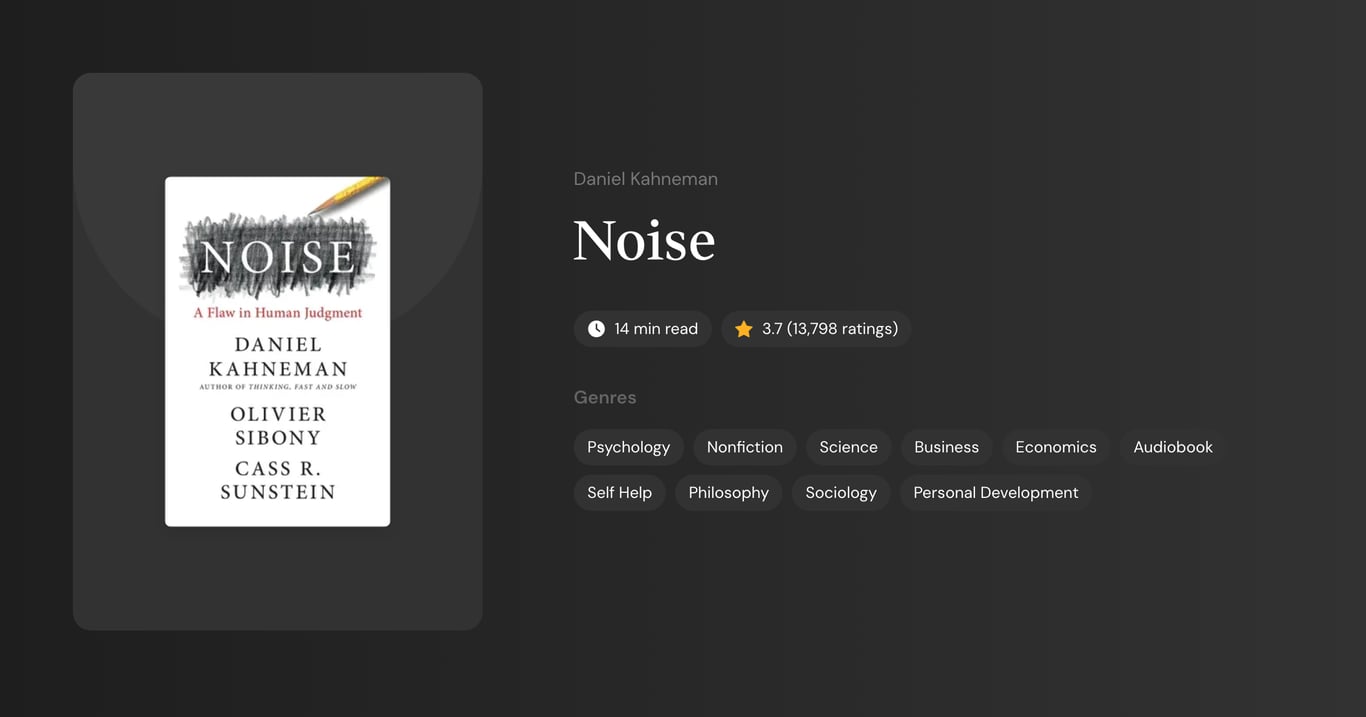Click the Genres section label
Viewport: 1366px width, 717px height.
pos(605,397)
